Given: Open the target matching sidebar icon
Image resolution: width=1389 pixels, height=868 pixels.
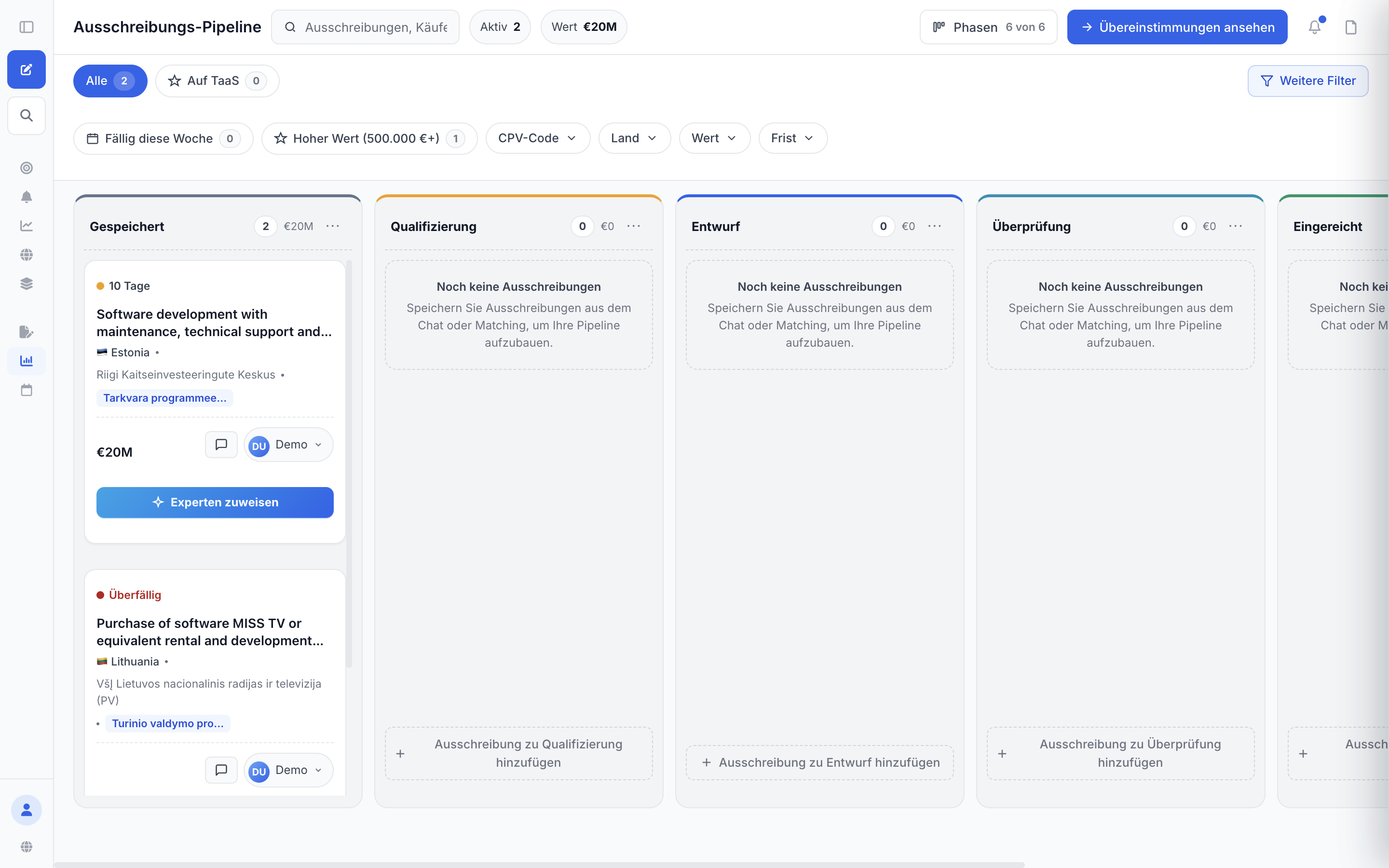Looking at the screenshot, I should pos(27,168).
